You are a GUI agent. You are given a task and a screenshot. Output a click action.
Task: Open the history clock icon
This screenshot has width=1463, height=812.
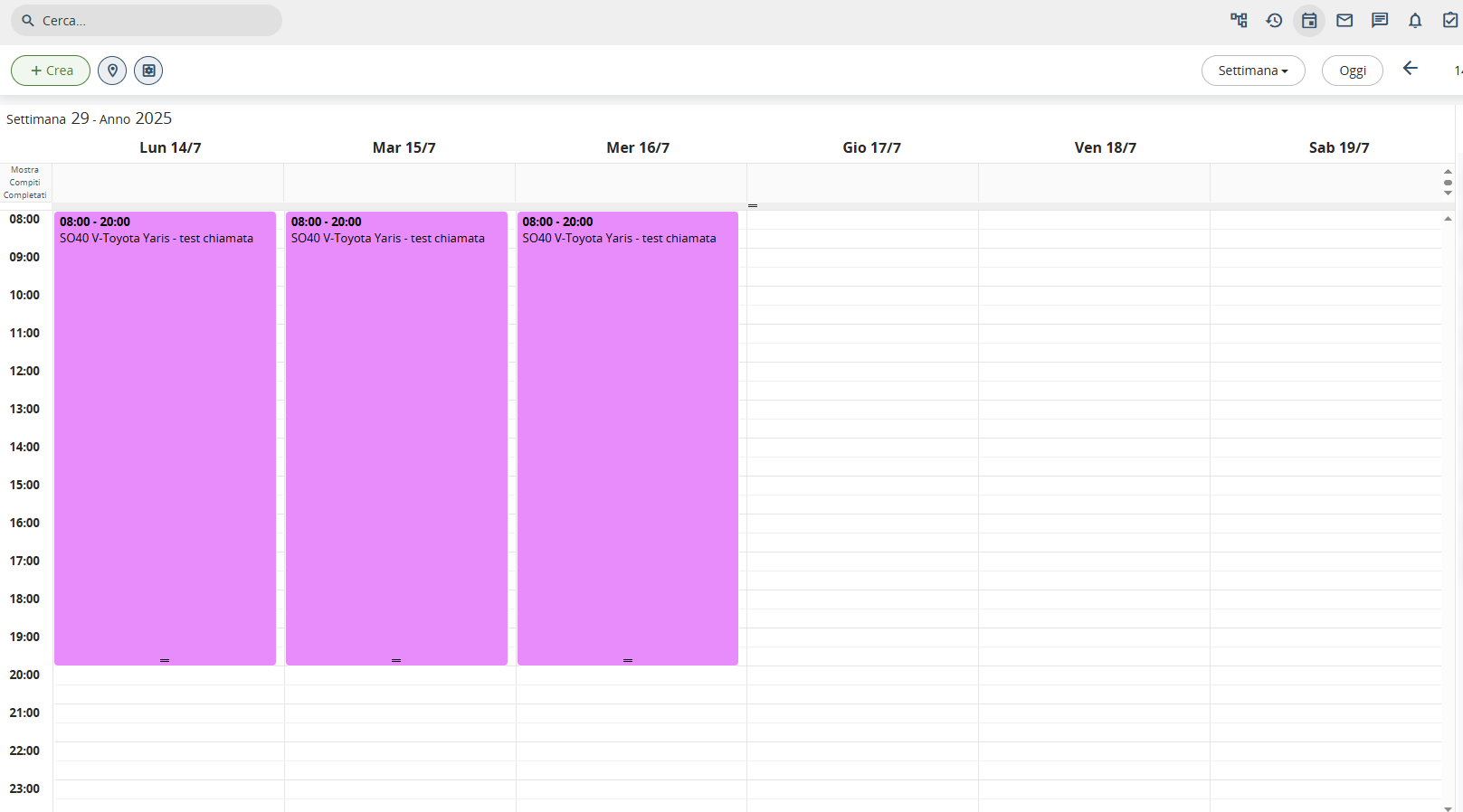(1274, 20)
